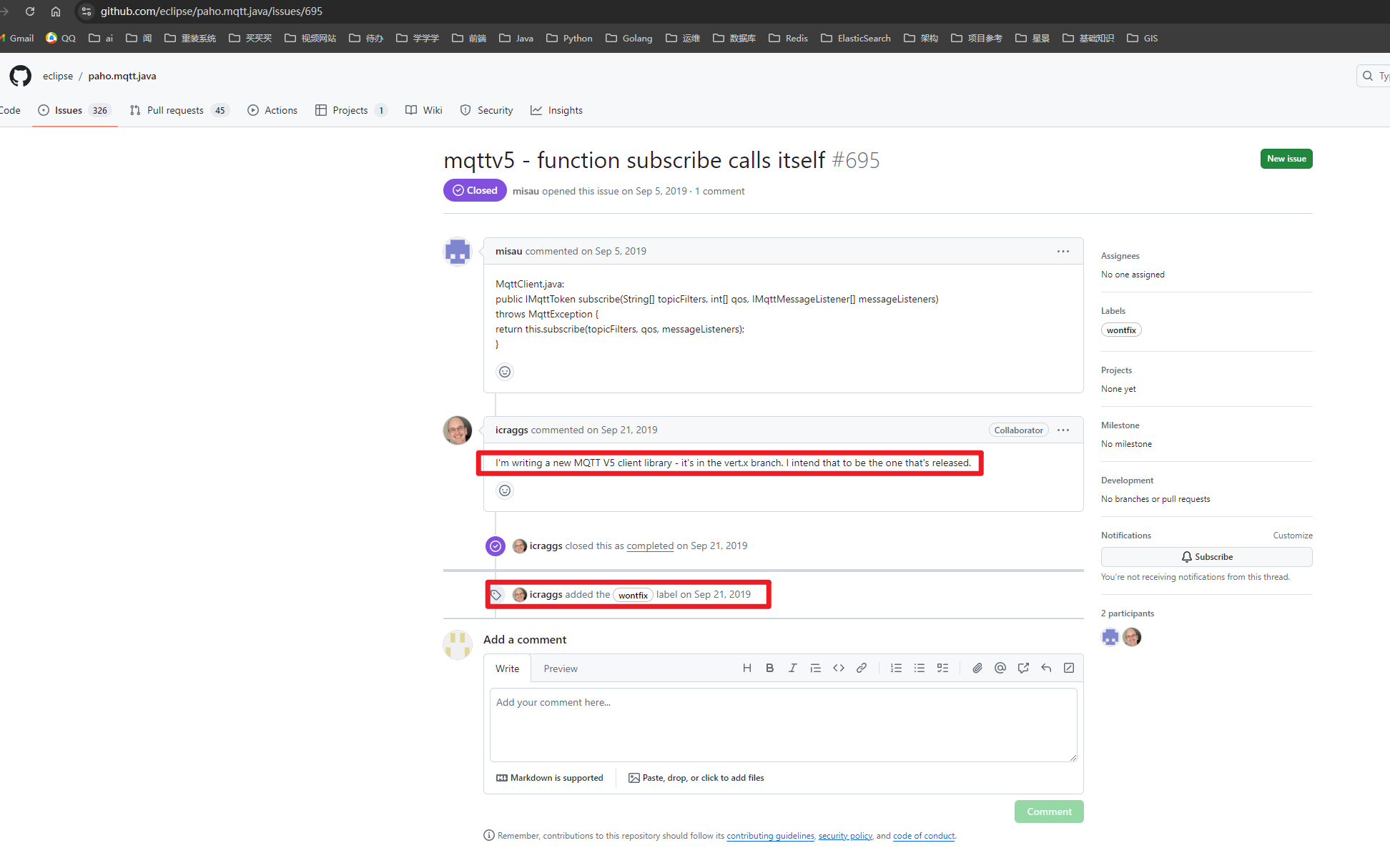Open the contributing guidelines link

tap(770, 835)
